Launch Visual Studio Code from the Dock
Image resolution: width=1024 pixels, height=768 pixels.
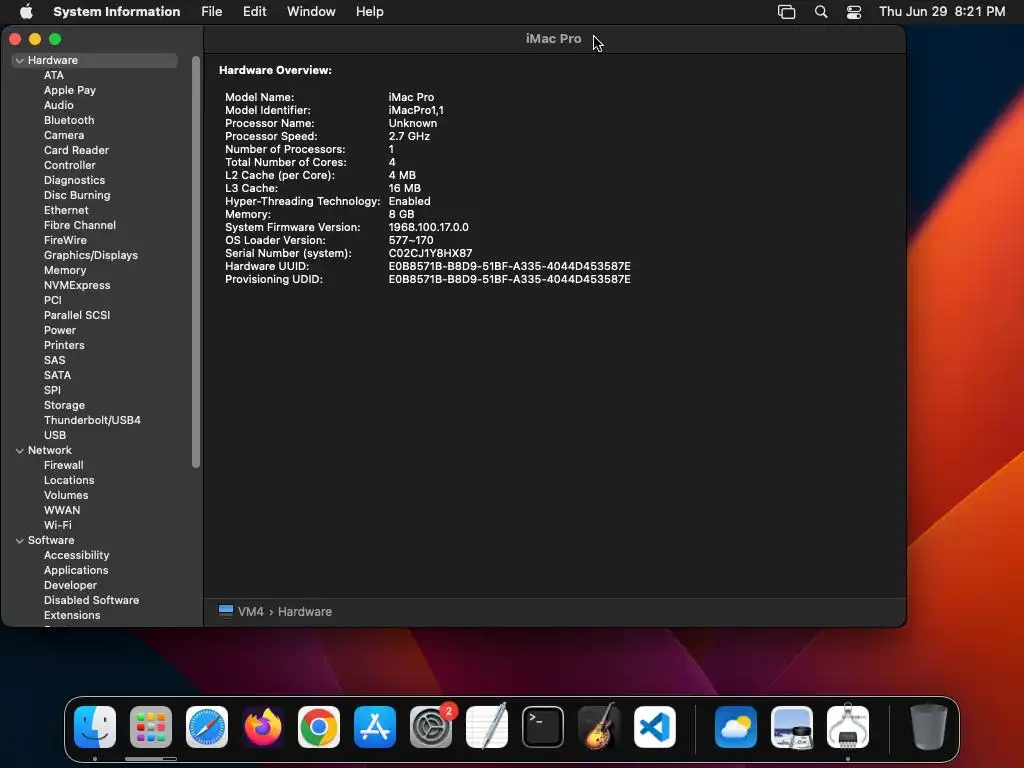(x=655, y=727)
